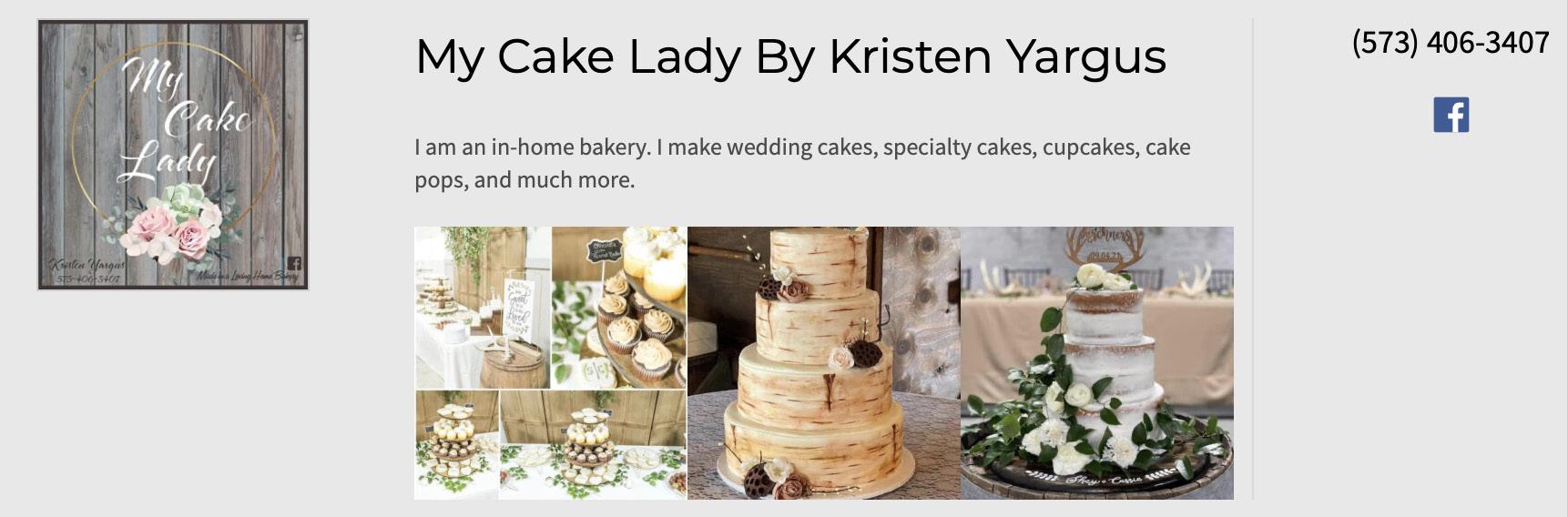Click the narrow cupcake tower photo in the collage
The height and width of the screenshot is (517, 1568).
tap(457, 445)
